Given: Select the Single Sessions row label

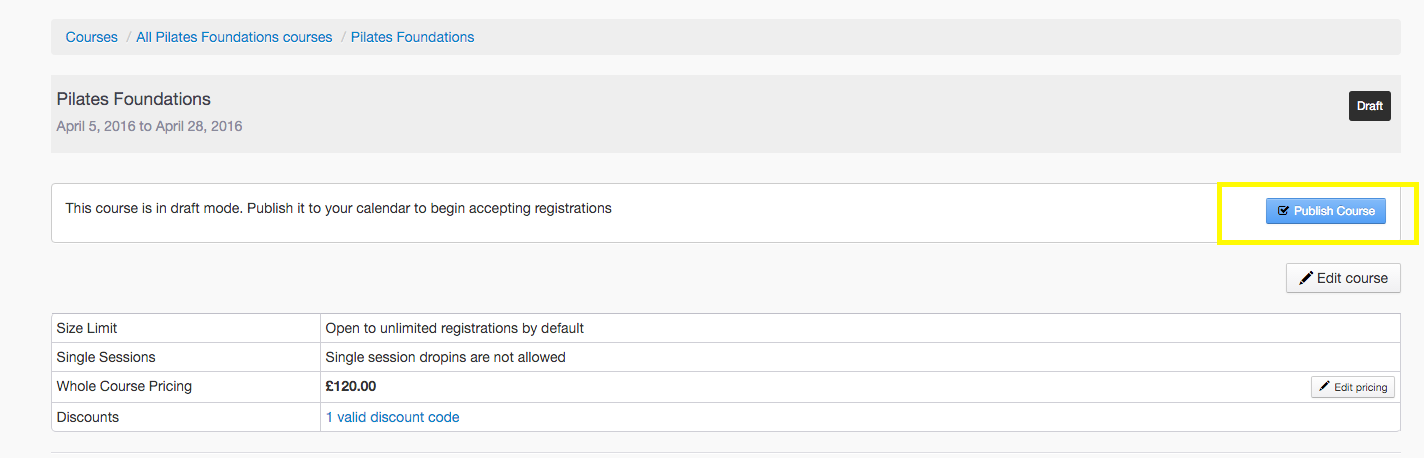Looking at the screenshot, I should pos(106,357).
